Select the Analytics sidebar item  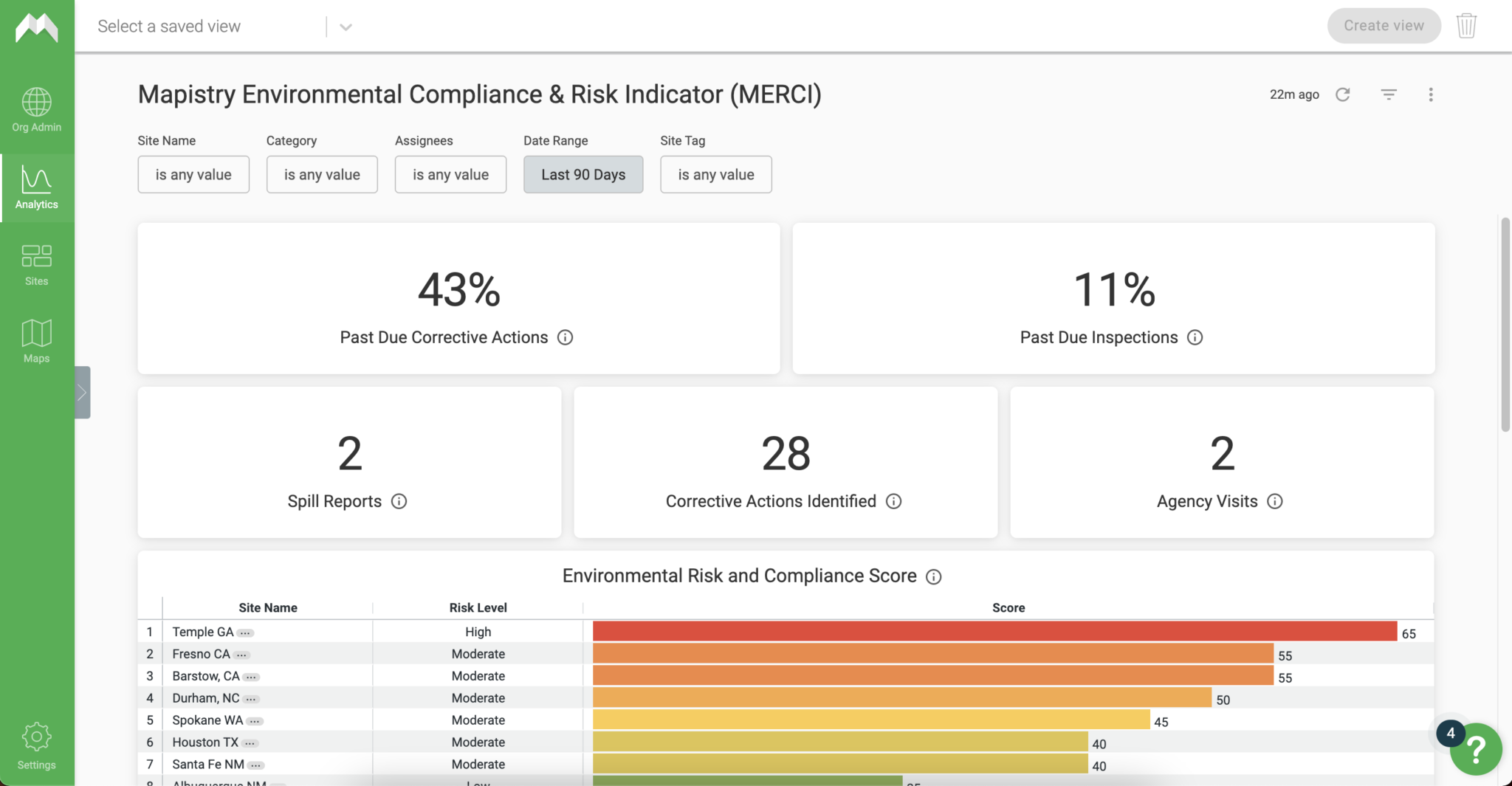(x=37, y=188)
